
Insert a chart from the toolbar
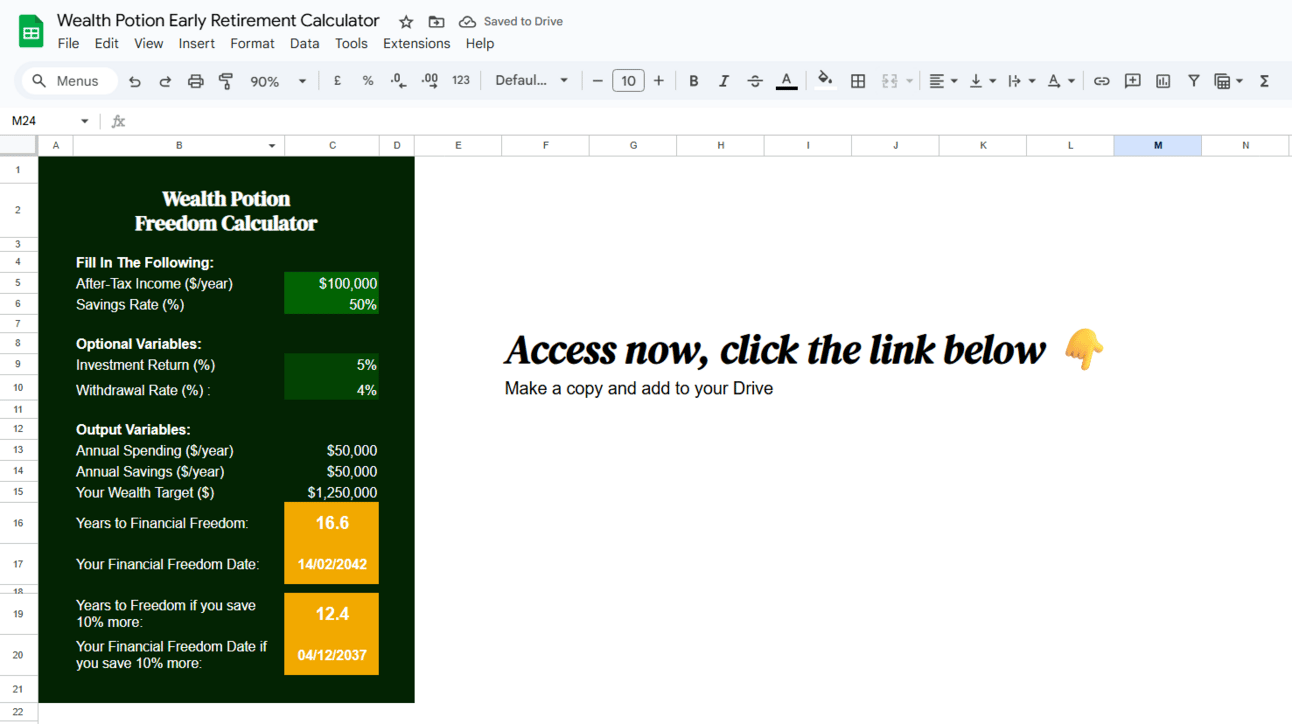click(x=1163, y=81)
